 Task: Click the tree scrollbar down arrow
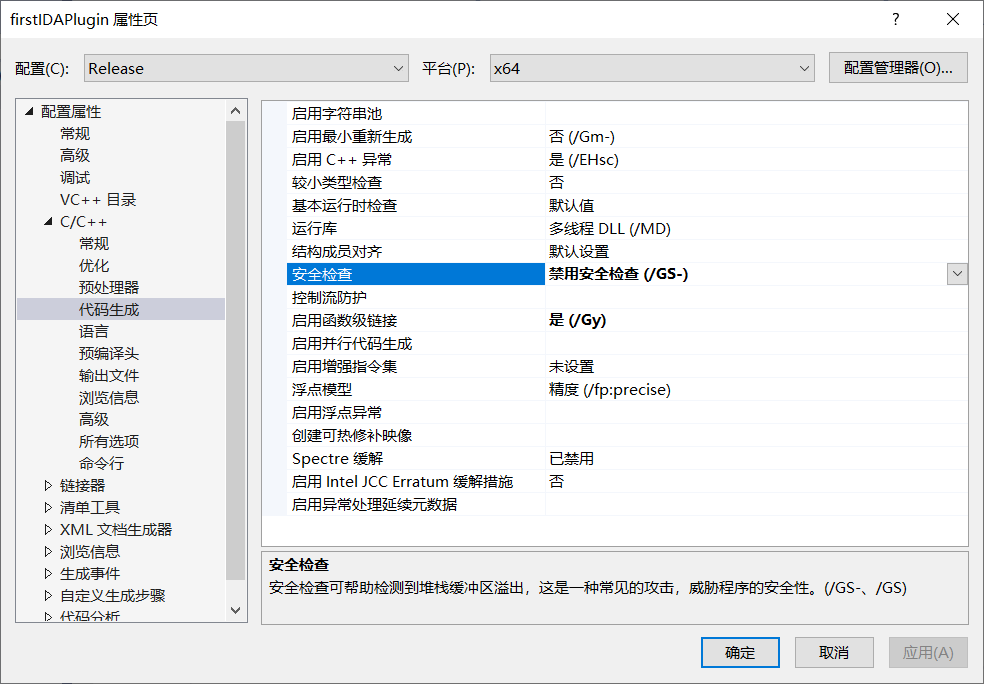[236, 611]
